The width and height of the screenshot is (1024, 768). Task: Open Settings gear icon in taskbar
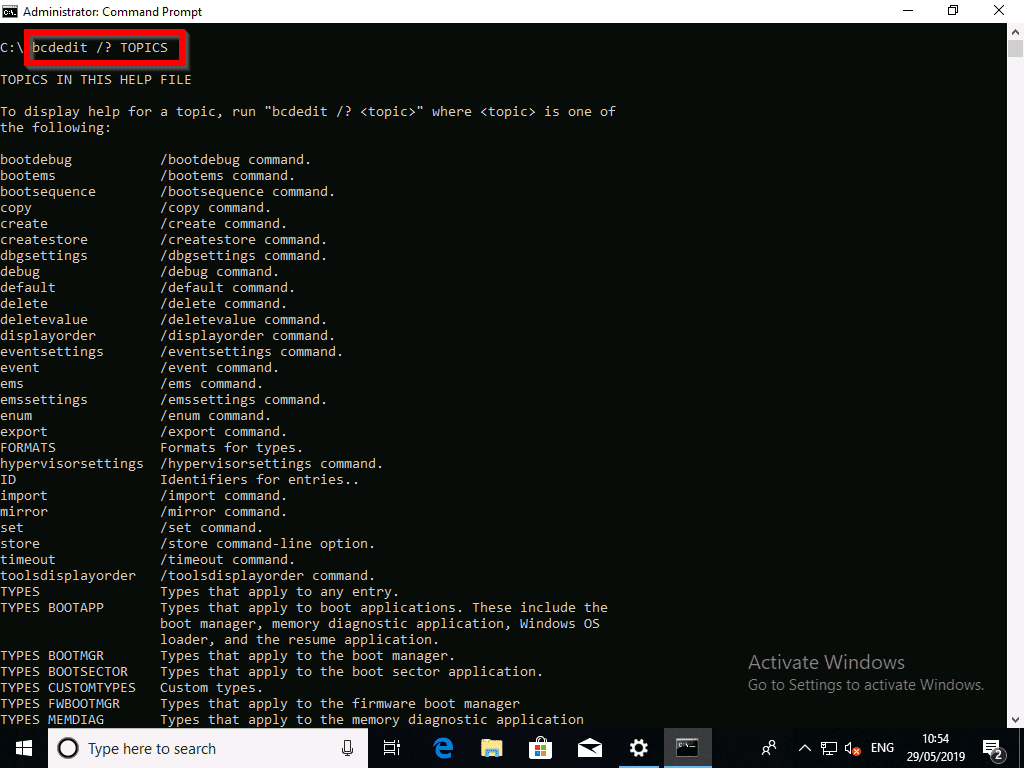coord(638,747)
